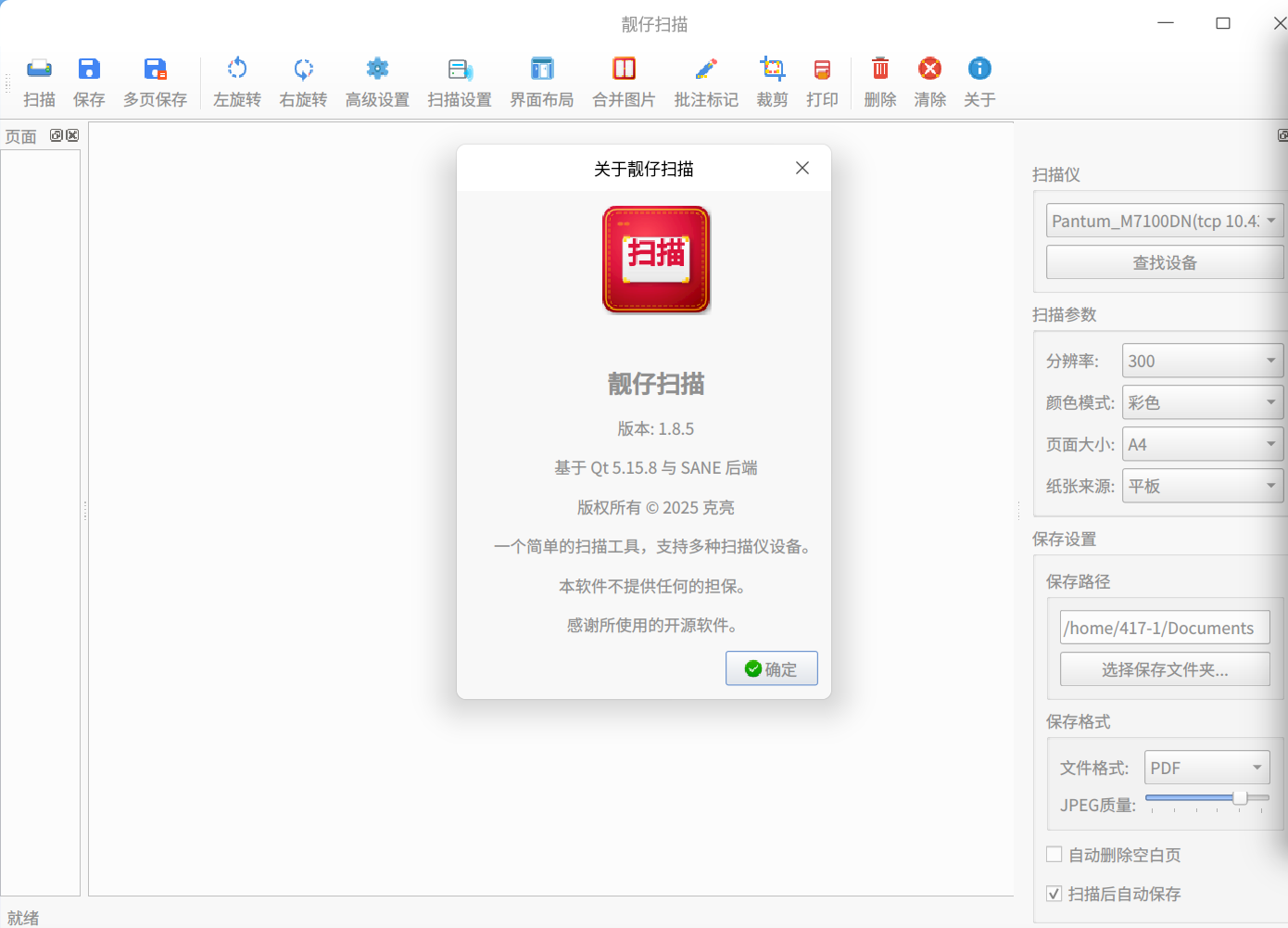The image size is (1288, 928).
Task: Open the 分辨率 dropdown showing 300
Action: [1203, 361]
